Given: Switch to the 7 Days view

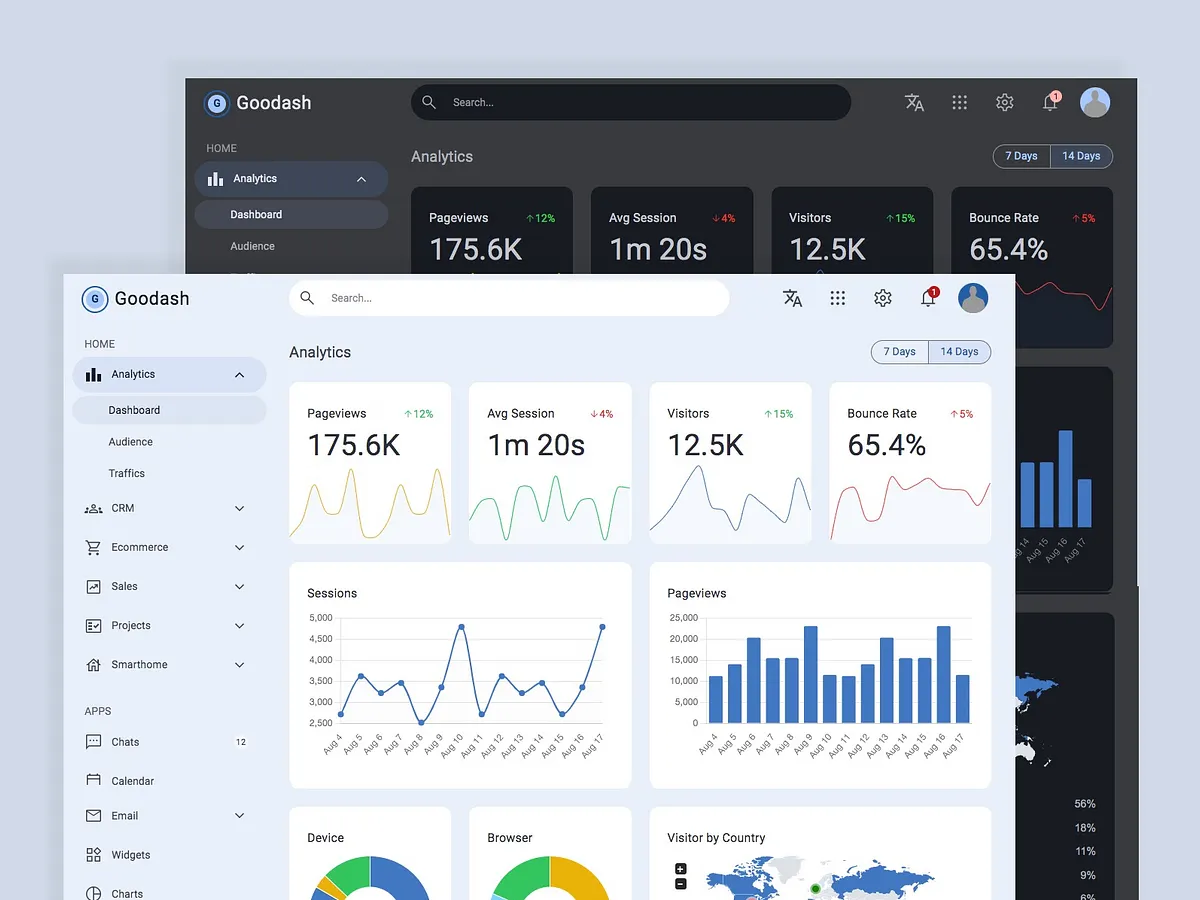Looking at the screenshot, I should point(898,351).
